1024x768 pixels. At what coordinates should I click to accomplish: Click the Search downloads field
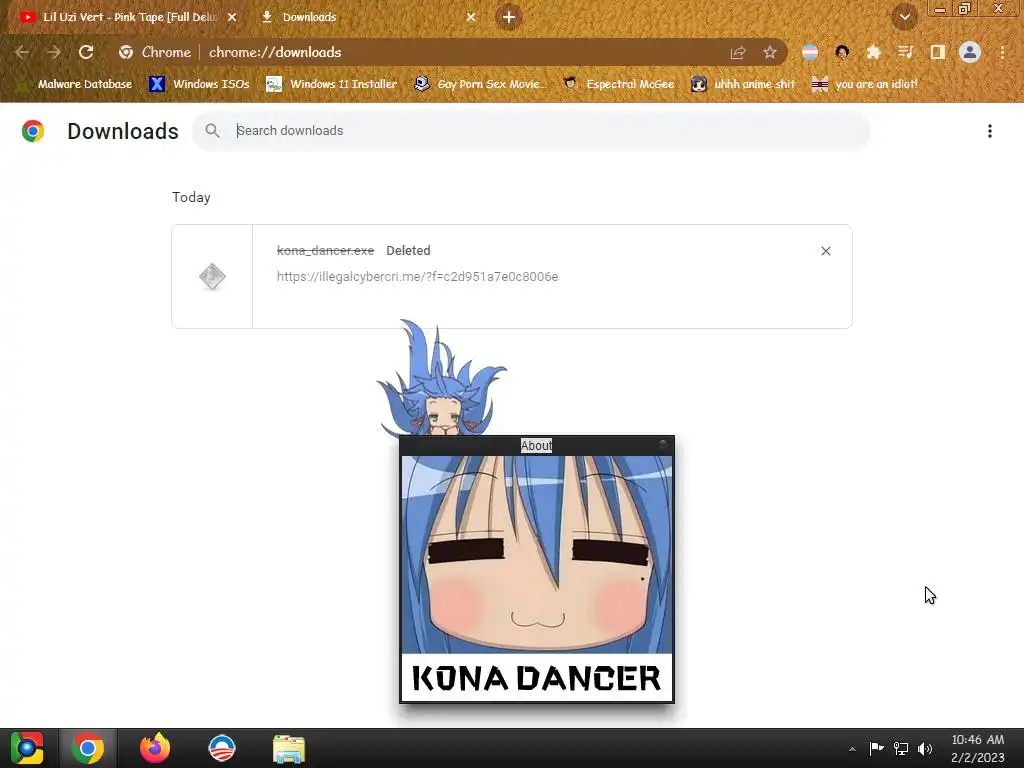click(x=531, y=131)
